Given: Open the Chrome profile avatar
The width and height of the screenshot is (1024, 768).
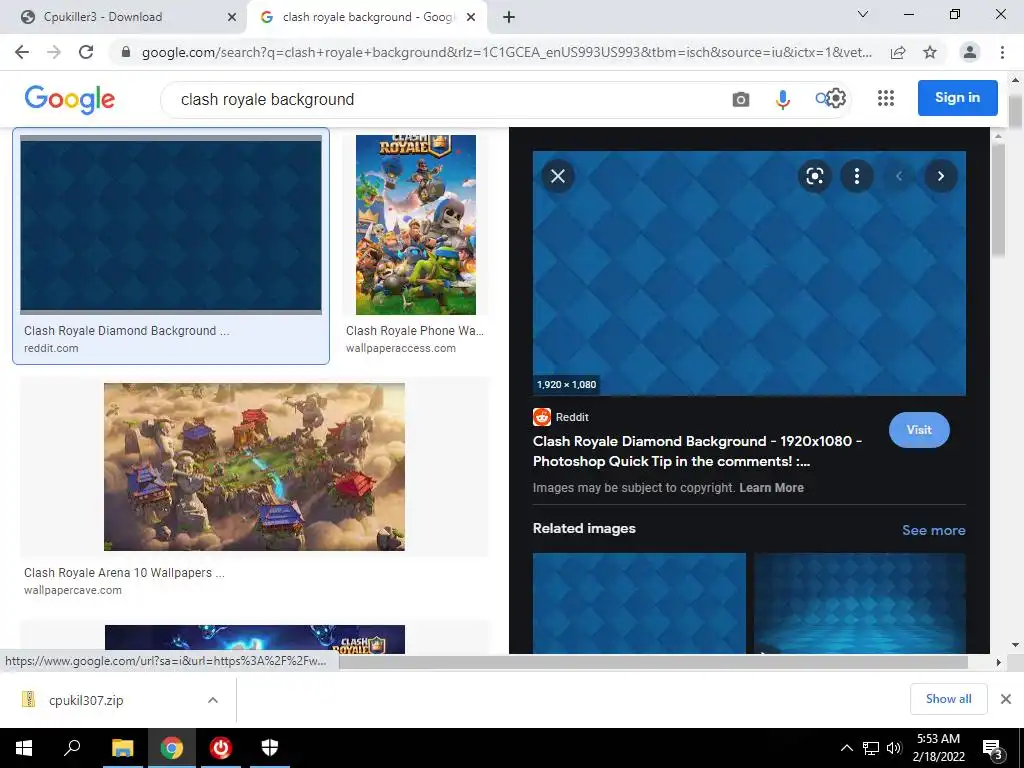Looking at the screenshot, I should [x=970, y=52].
